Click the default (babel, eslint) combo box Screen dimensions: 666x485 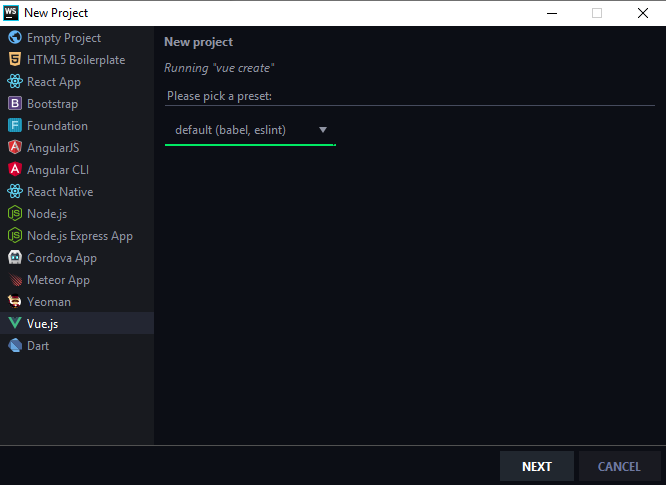coord(250,130)
